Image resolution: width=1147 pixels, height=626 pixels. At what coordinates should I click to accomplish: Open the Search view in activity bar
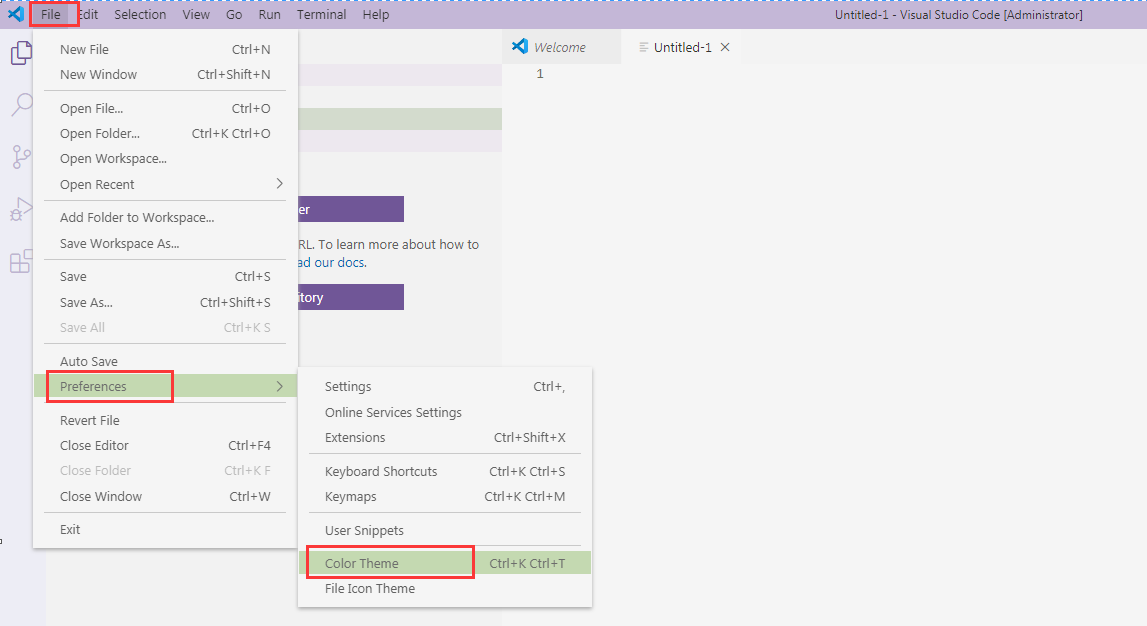(21, 105)
